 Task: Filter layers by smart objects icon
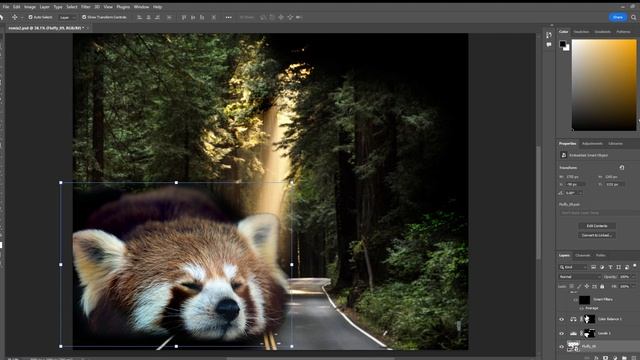pyautogui.click(x=627, y=267)
